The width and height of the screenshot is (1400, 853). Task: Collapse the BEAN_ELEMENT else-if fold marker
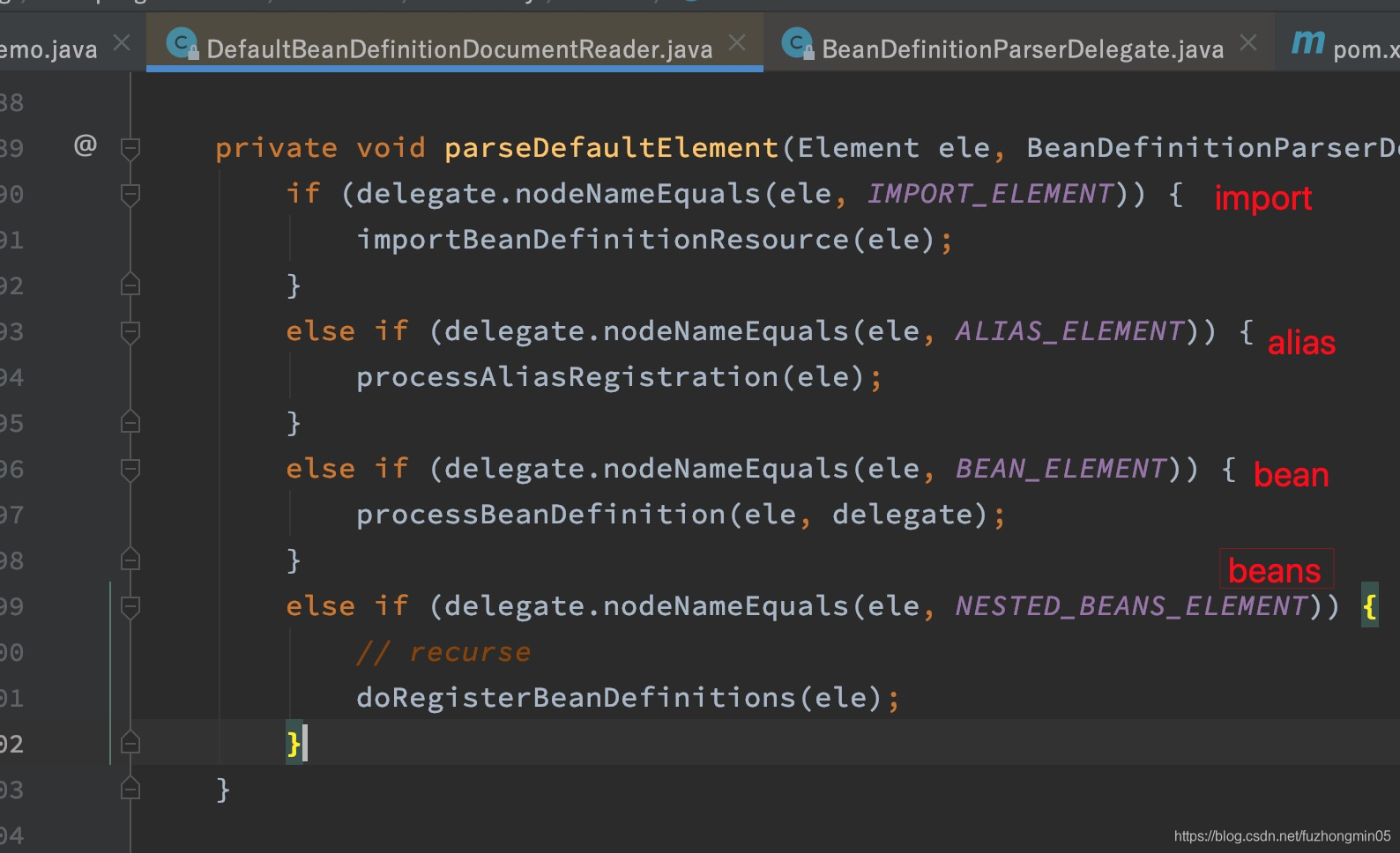pyautogui.click(x=130, y=470)
